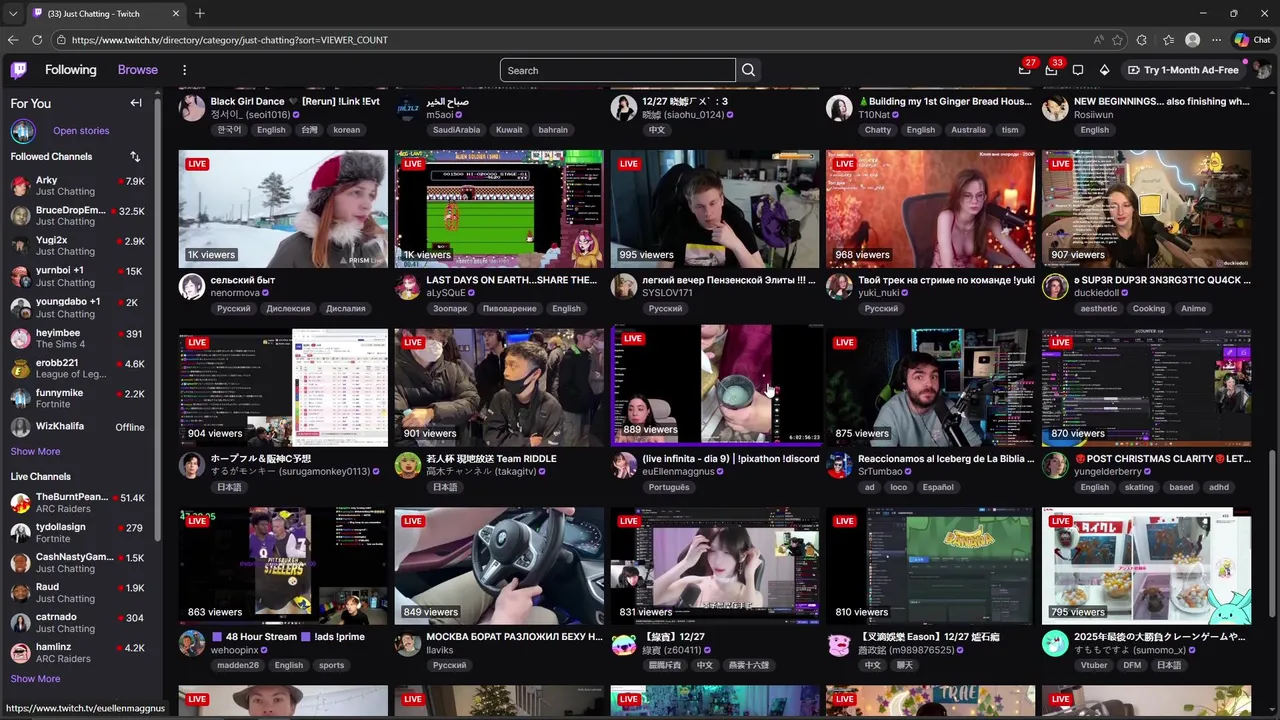The height and width of the screenshot is (720, 1280).
Task: Open heyimbee The Sims 4 channel
Action: coord(77,338)
